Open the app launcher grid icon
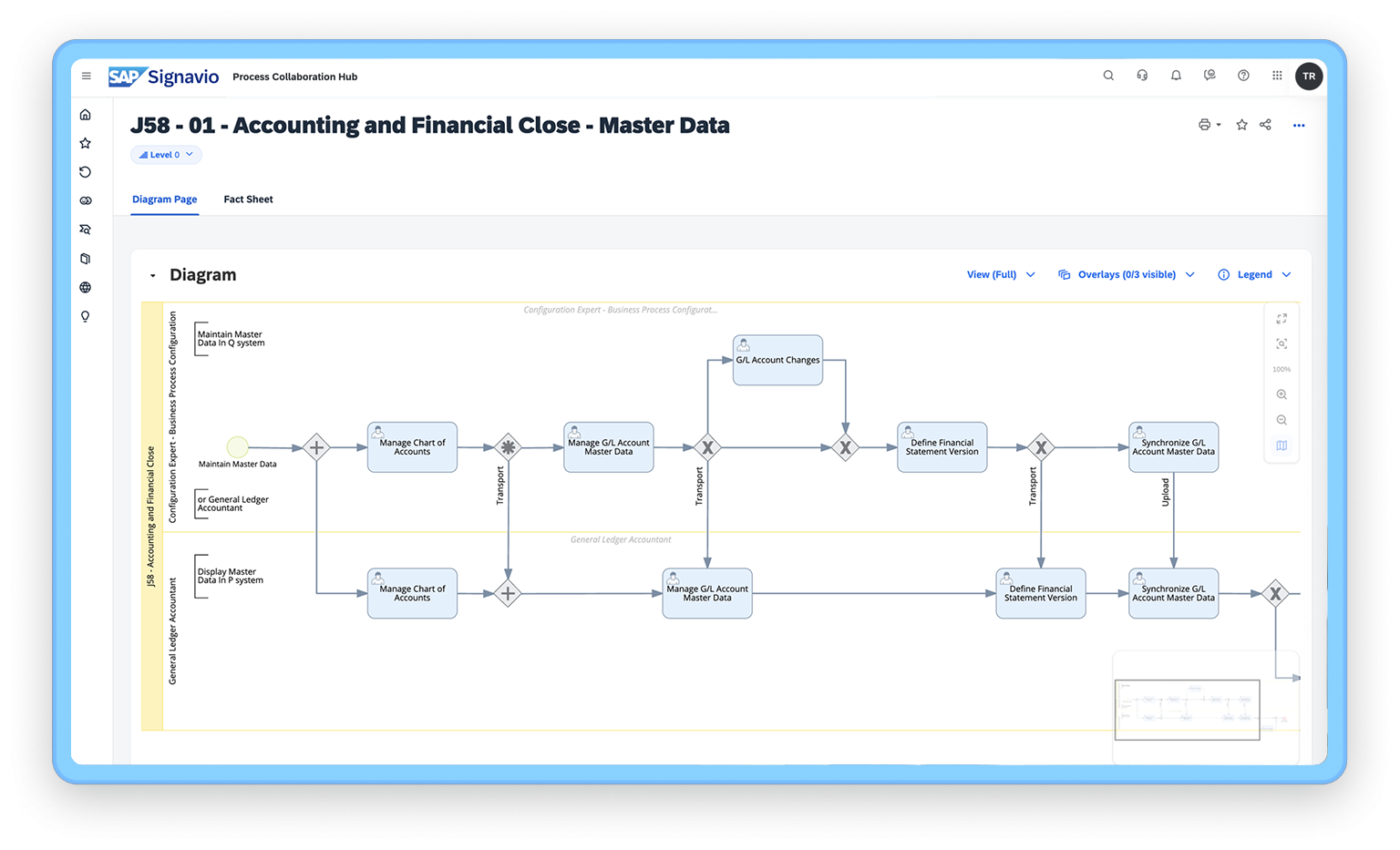Screen dimensions: 1400x850 (x=1277, y=76)
